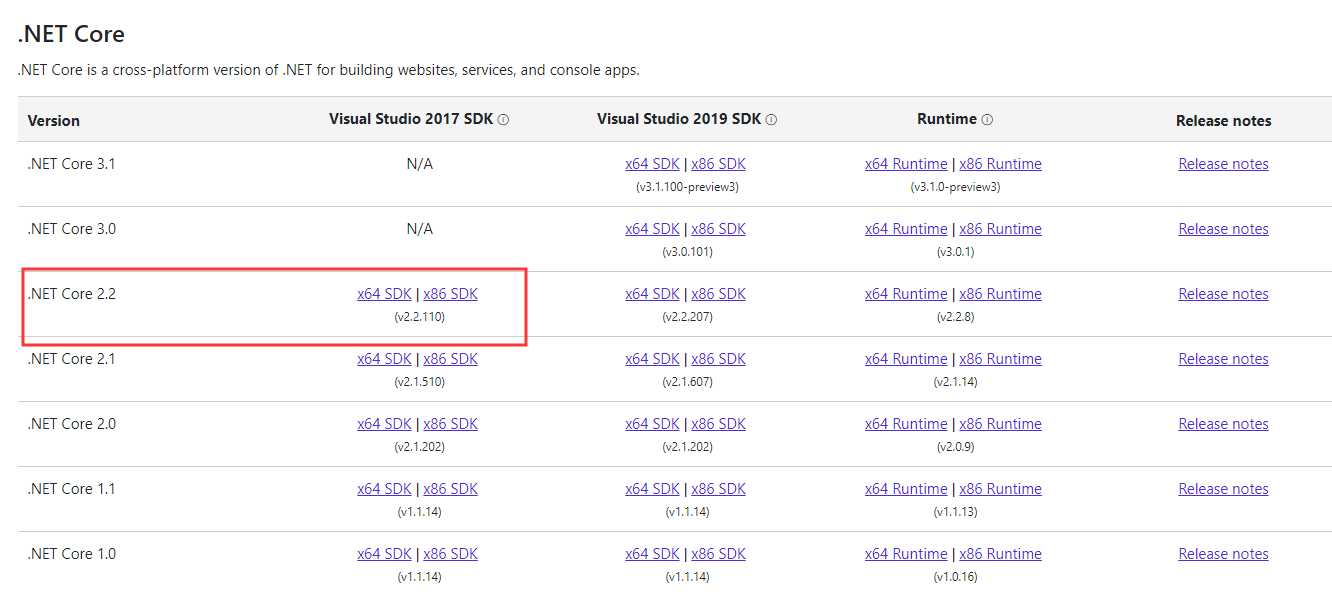
Task: Download .NET Core 1.1 x86 SDK for VS 2019
Action: (x=718, y=489)
